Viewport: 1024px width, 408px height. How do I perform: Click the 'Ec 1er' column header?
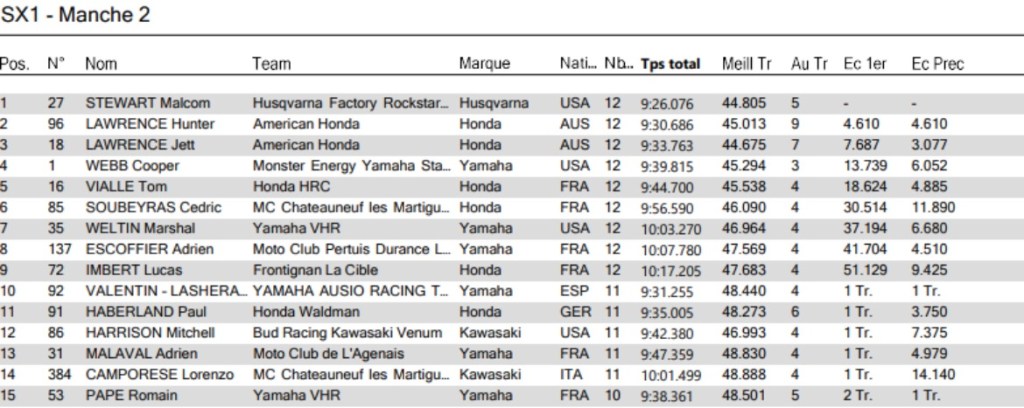(865, 64)
